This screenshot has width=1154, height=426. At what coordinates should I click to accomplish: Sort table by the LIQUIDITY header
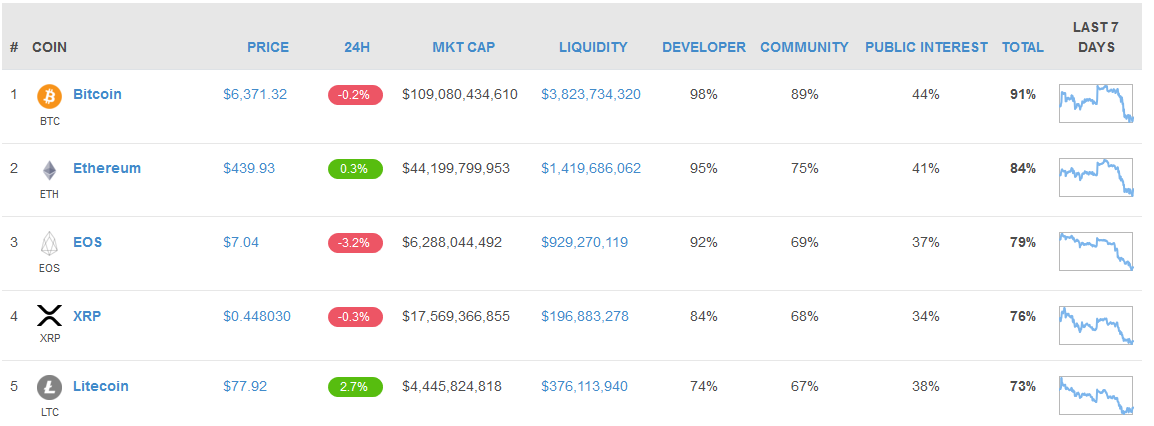[x=593, y=47]
